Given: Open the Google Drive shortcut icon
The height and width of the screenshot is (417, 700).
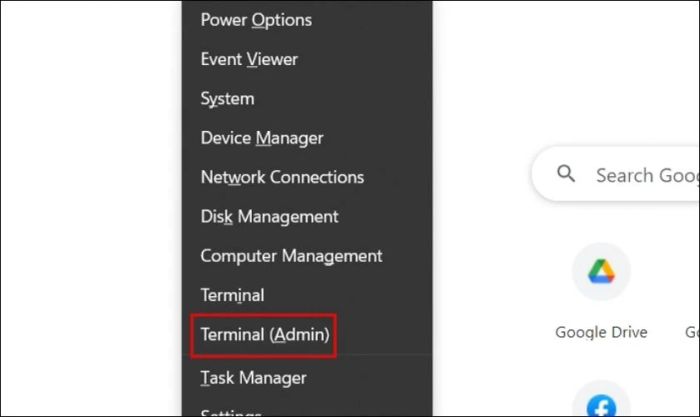Looking at the screenshot, I should pos(601,271).
